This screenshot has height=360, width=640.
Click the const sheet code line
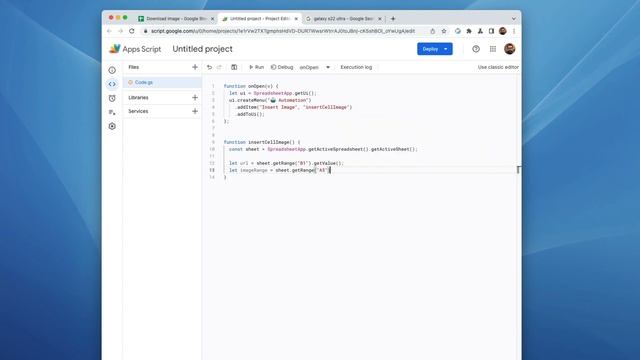323,149
